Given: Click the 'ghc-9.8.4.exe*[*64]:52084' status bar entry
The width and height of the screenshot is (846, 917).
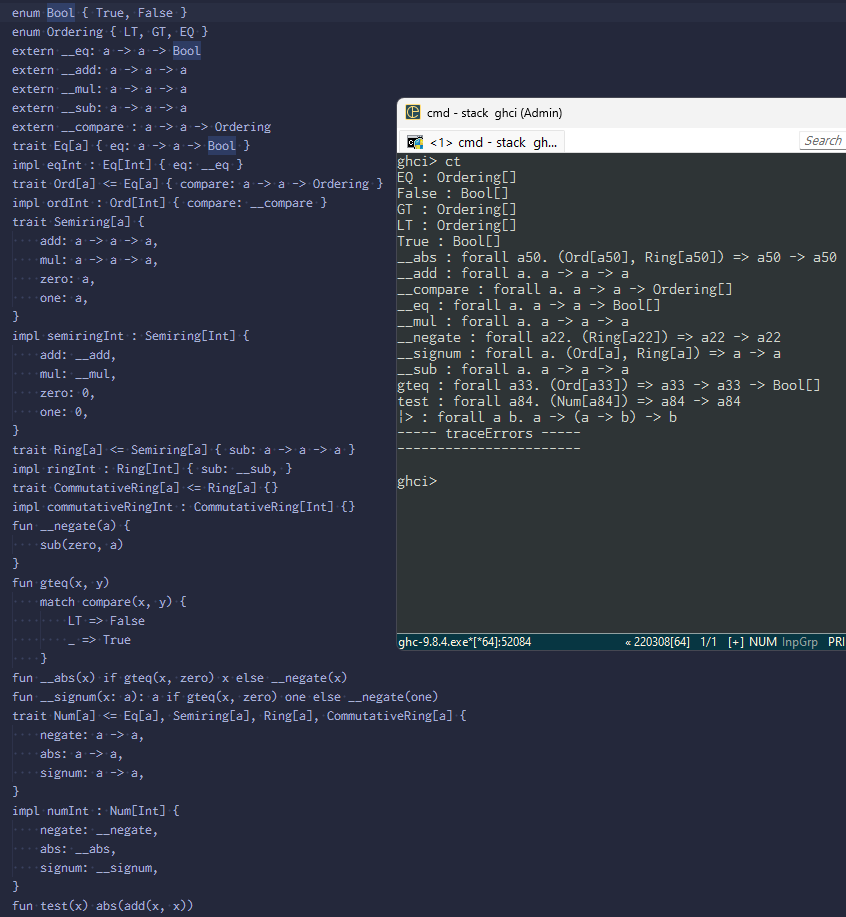Looking at the screenshot, I should click(x=465, y=642).
